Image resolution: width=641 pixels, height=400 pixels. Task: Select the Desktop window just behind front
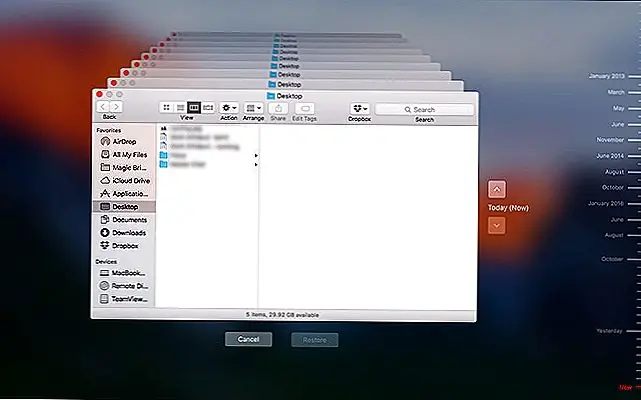point(285,84)
